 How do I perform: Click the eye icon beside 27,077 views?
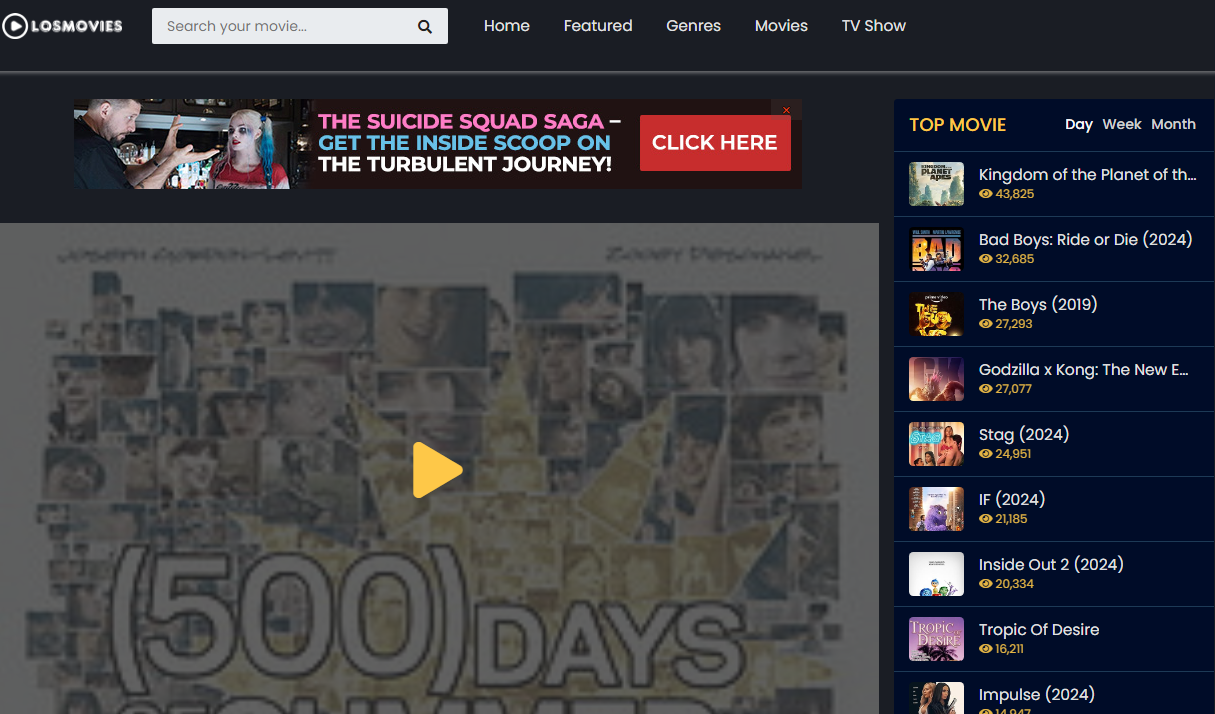986,389
